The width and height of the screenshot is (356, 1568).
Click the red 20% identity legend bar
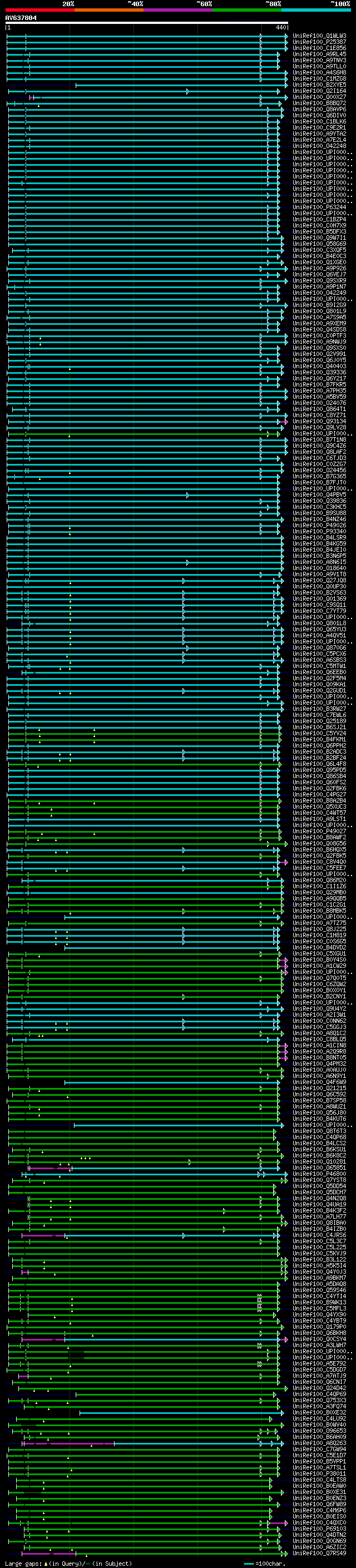click(39, 10)
